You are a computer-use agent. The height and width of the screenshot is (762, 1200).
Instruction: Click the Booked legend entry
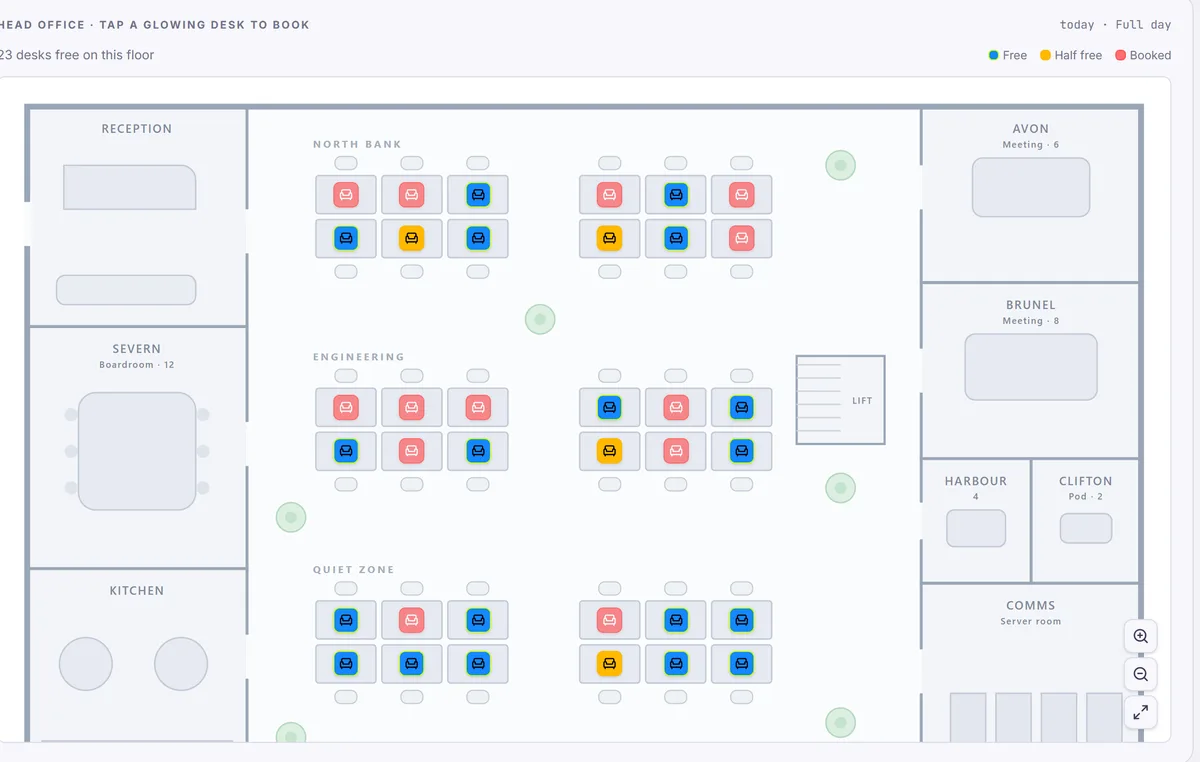tap(1143, 55)
